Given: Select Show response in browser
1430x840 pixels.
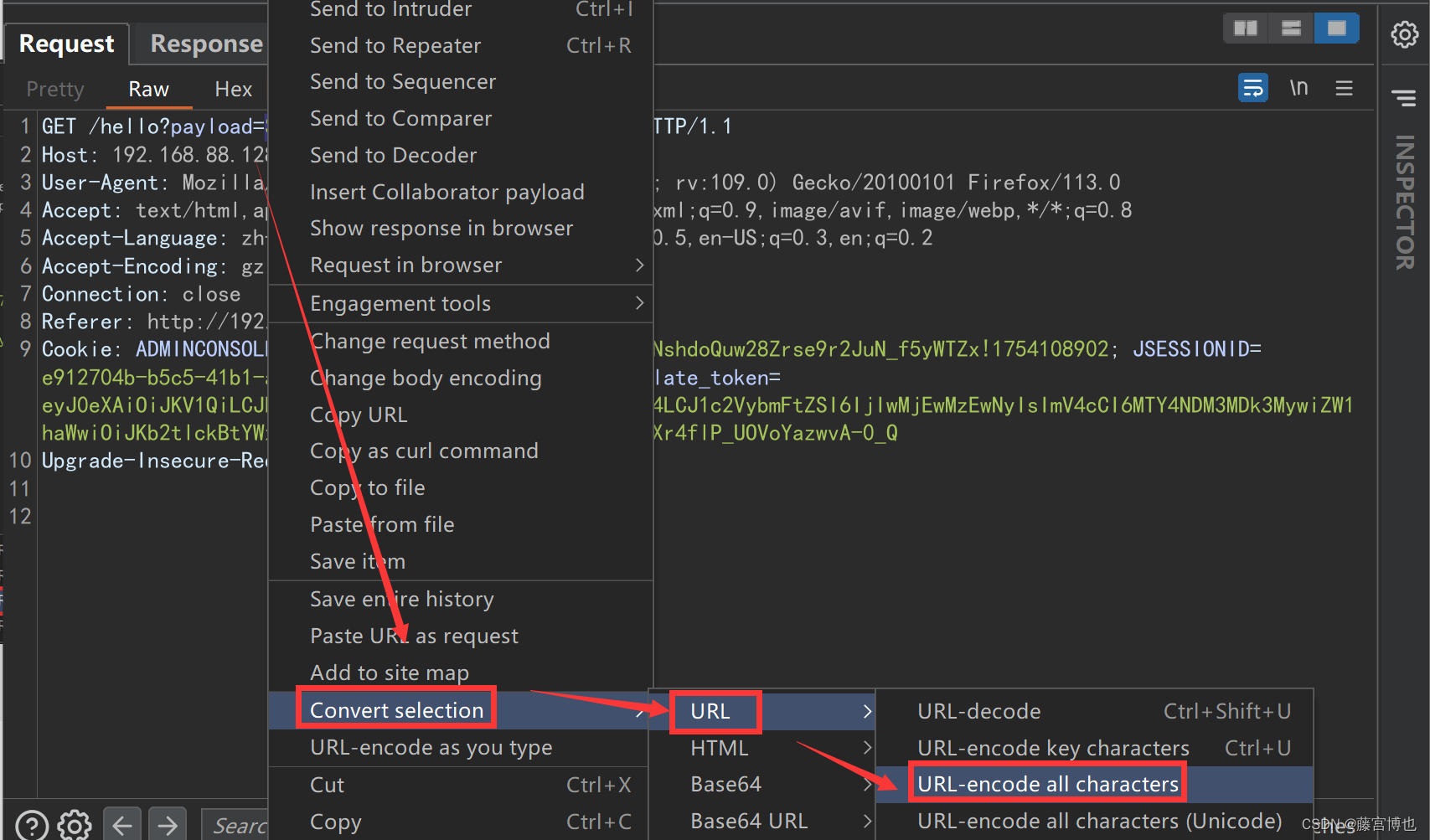Looking at the screenshot, I should (461, 228).
